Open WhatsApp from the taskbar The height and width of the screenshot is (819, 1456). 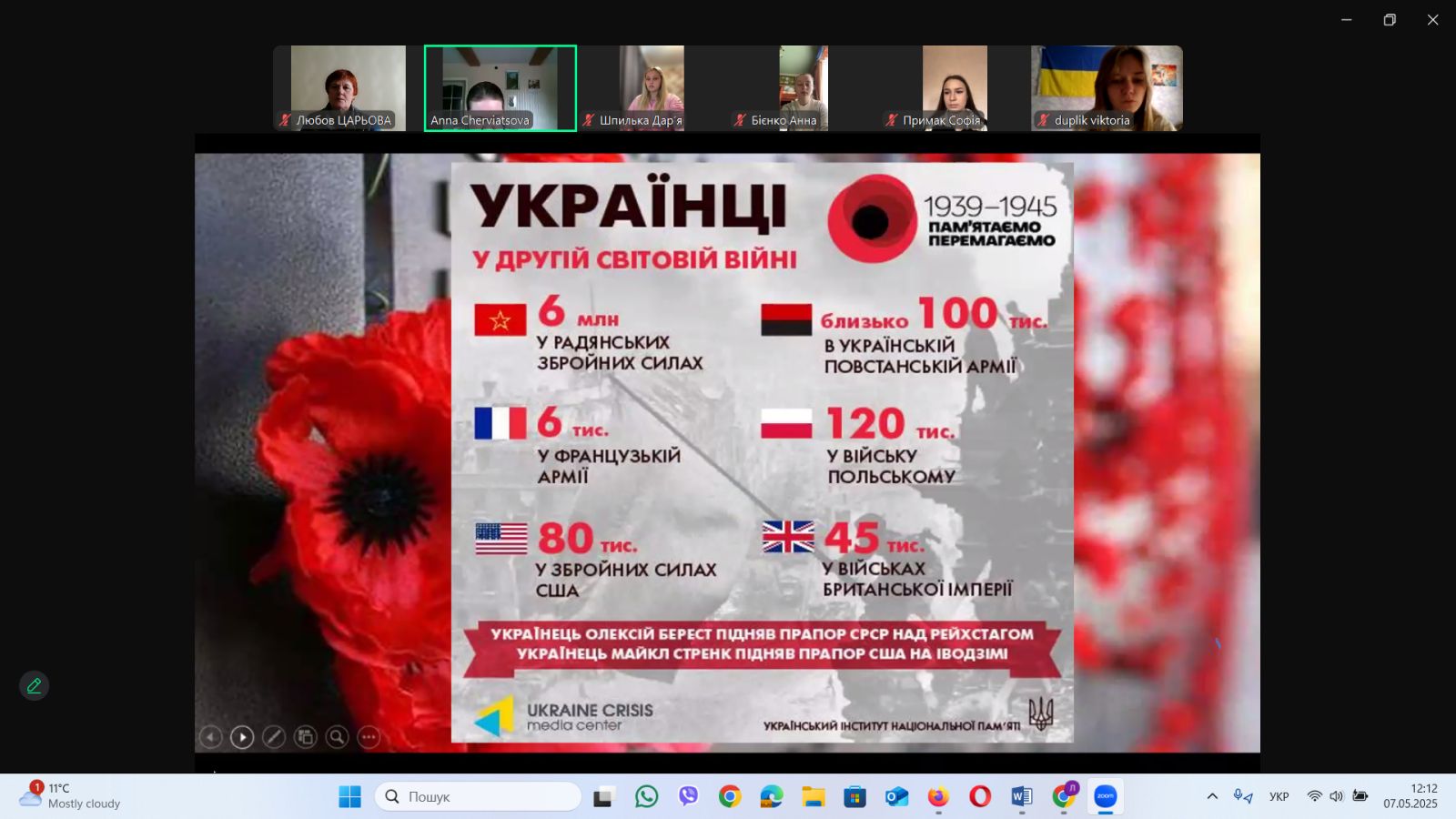(646, 797)
